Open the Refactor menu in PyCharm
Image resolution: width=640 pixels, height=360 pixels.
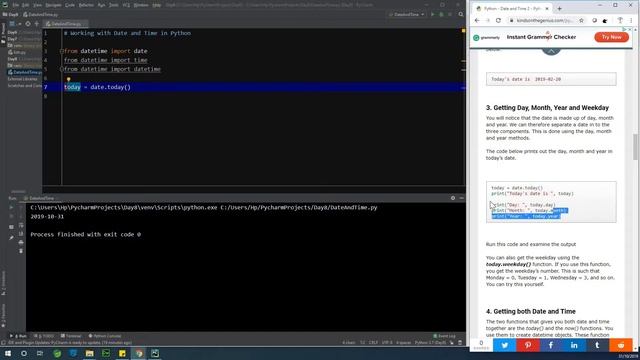[86, 5]
